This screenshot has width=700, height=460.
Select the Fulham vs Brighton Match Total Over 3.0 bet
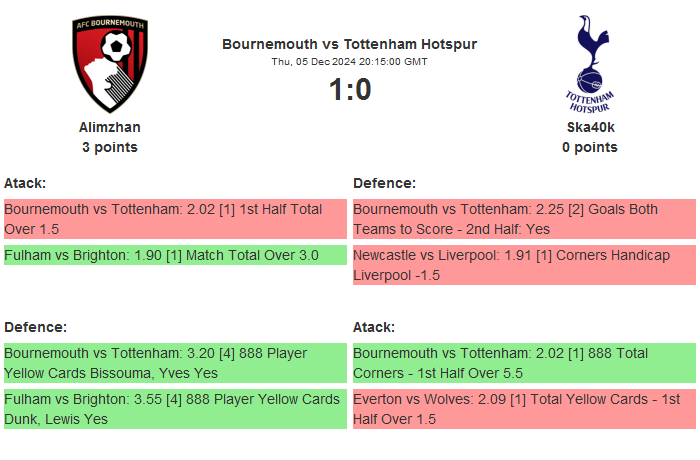tap(174, 255)
